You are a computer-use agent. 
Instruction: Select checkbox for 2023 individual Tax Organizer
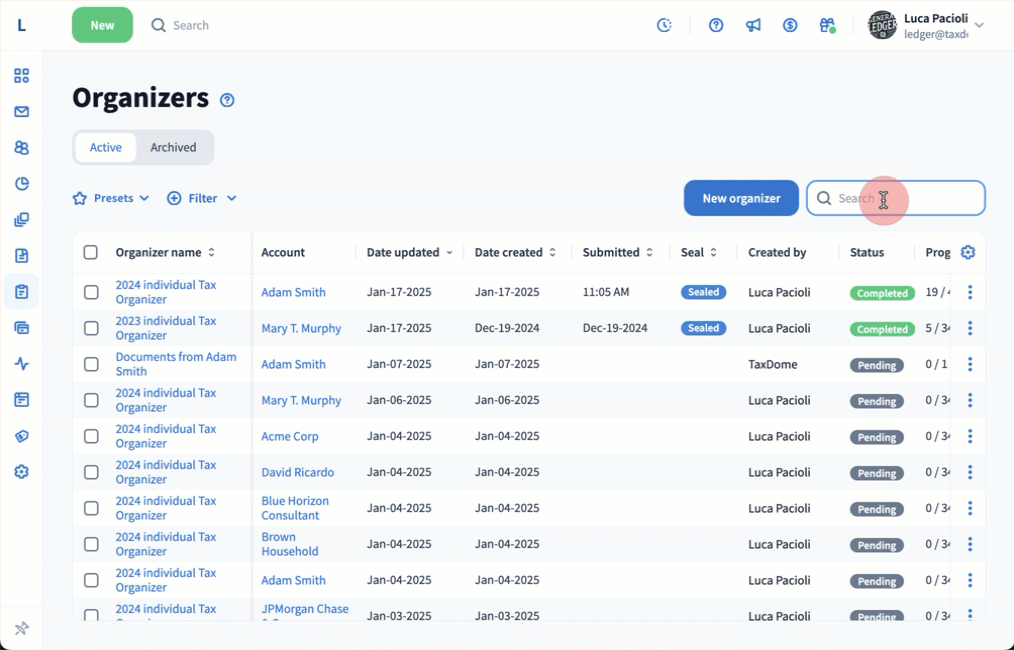tap(91, 328)
